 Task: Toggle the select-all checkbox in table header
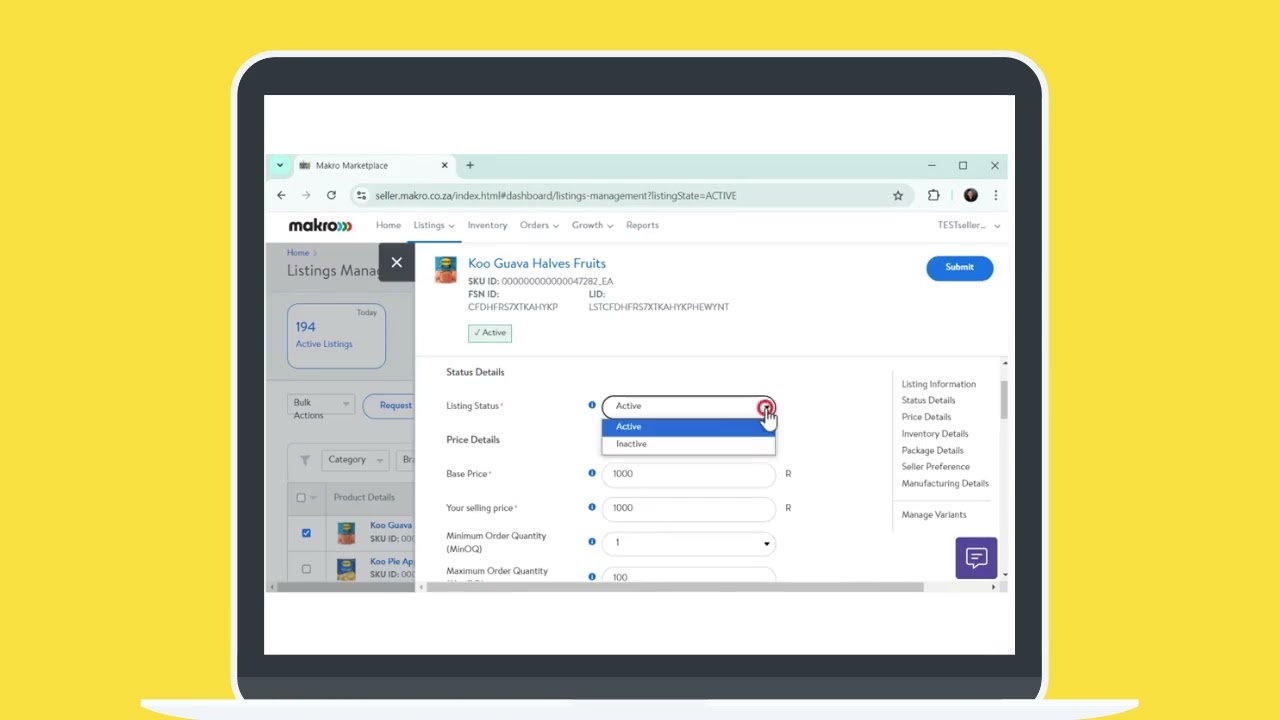click(301, 497)
